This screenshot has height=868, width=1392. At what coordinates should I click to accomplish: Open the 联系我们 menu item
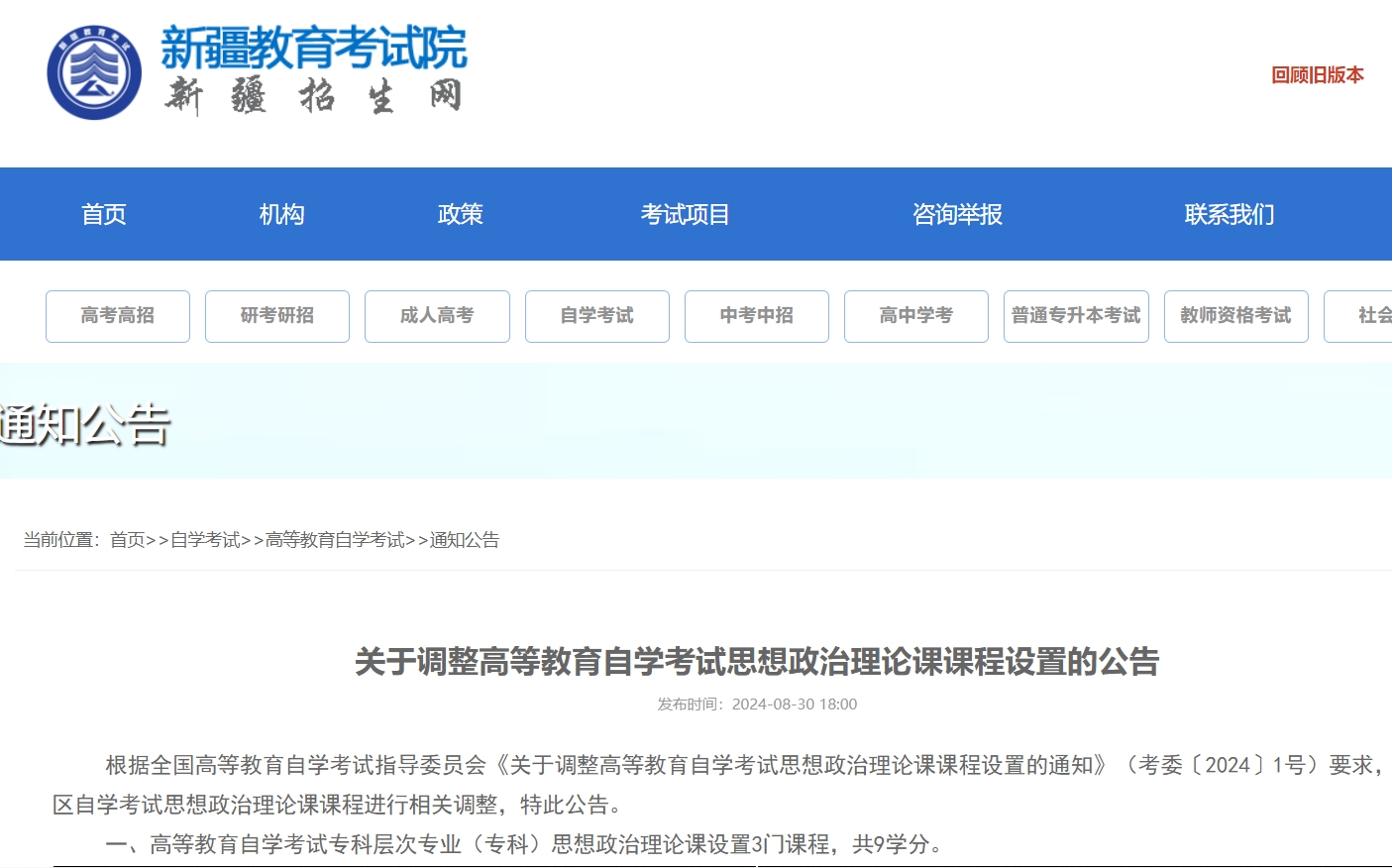click(x=1229, y=214)
